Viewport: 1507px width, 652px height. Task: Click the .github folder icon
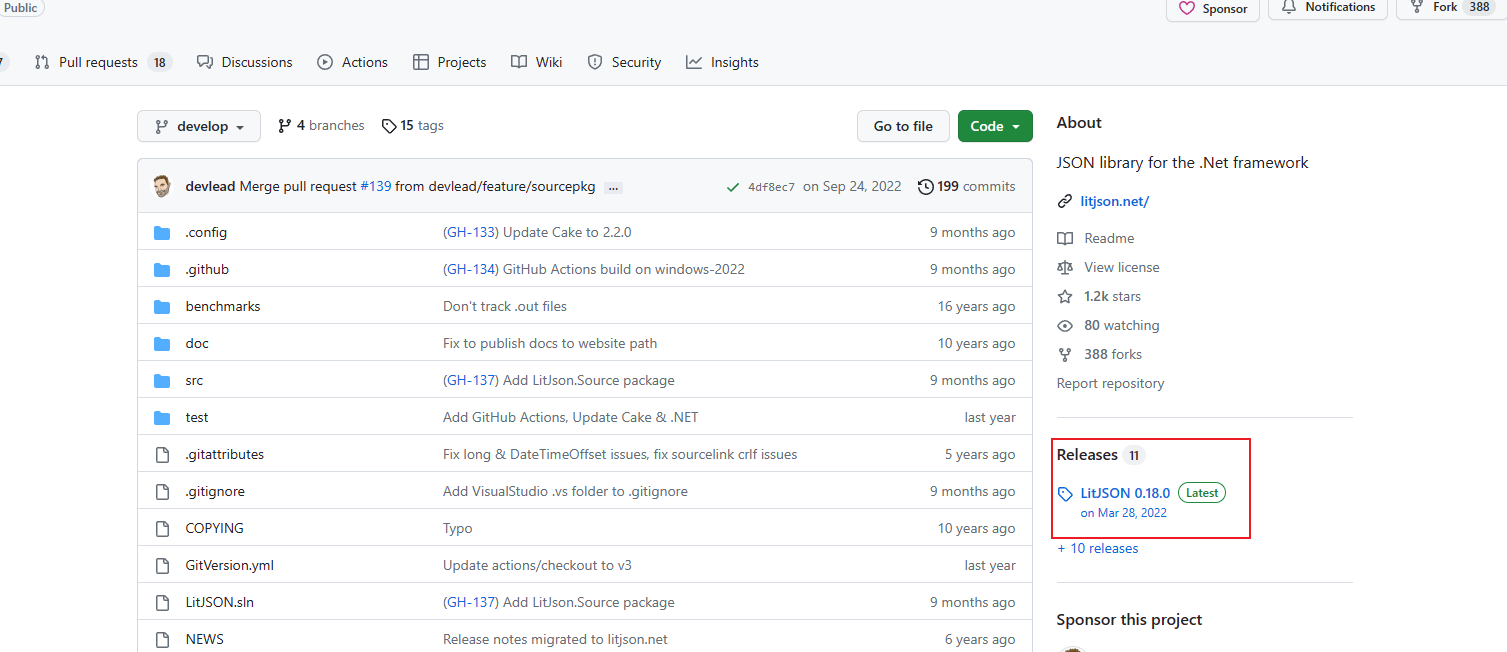tap(162, 270)
